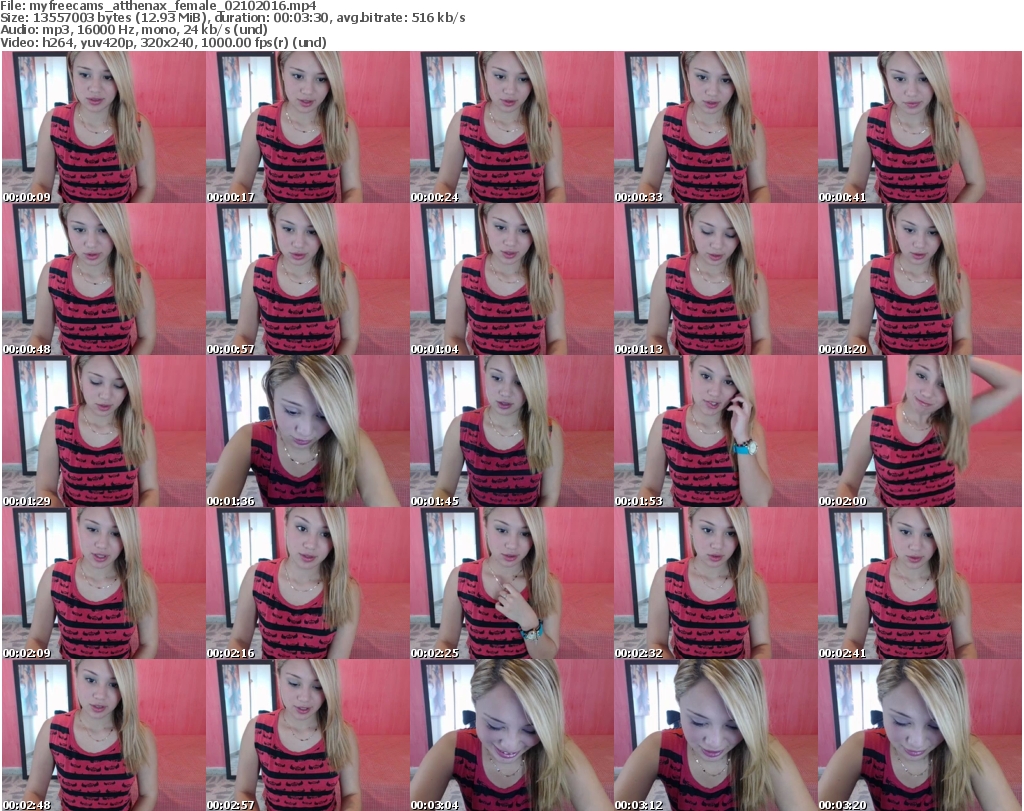Open the frame timestamped 00:01:13
This screenshot has width=1024, height=811.
pyautogui.click(x=715, y=279)
